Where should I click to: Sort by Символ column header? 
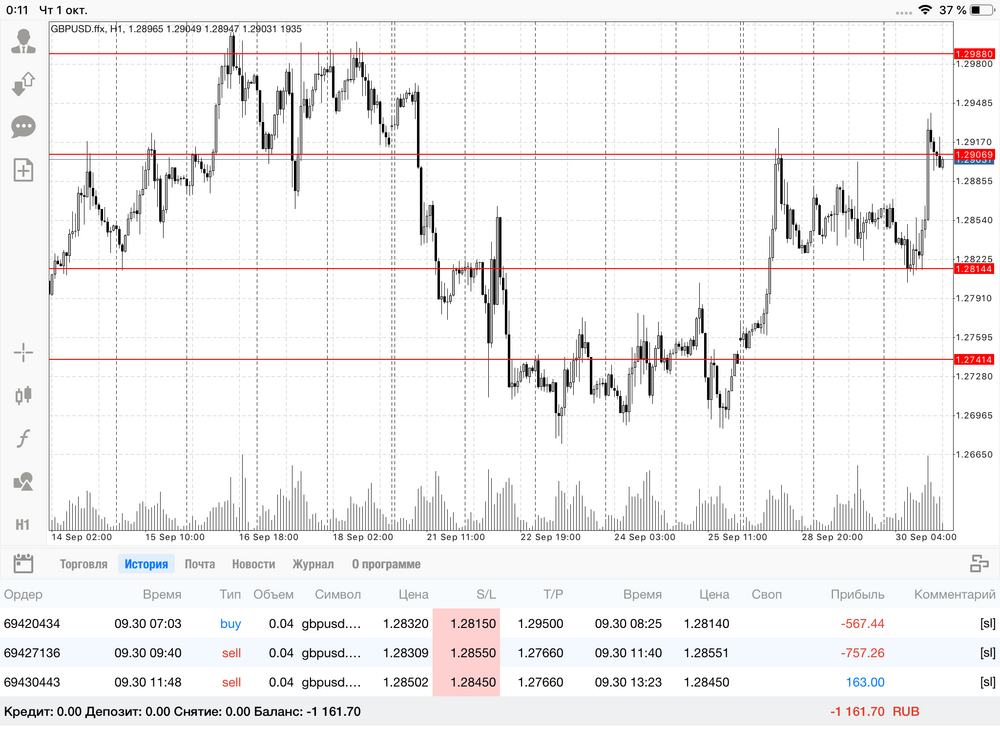(337, 594)
